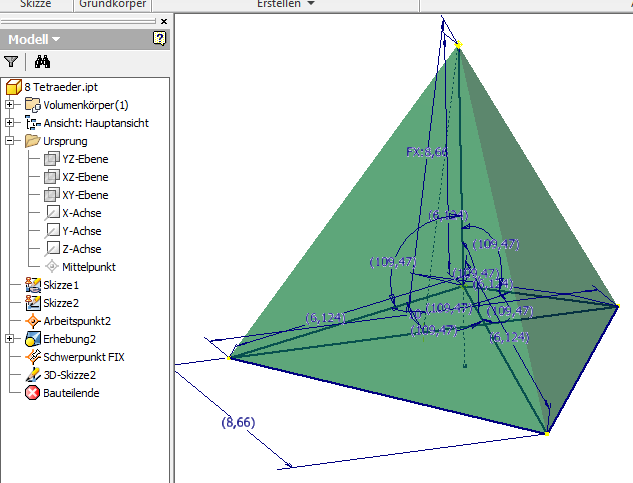
Task: Close the model browser panel
Action: [164, 21]
